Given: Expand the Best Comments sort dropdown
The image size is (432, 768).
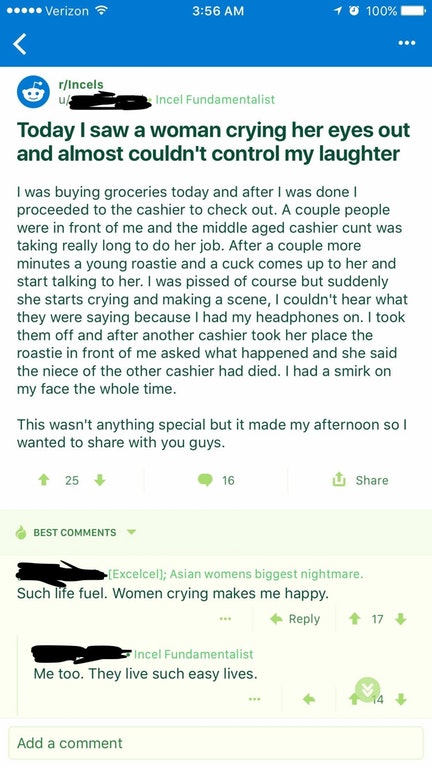Looking at the screenshot, I should click(x=131, y=532).
